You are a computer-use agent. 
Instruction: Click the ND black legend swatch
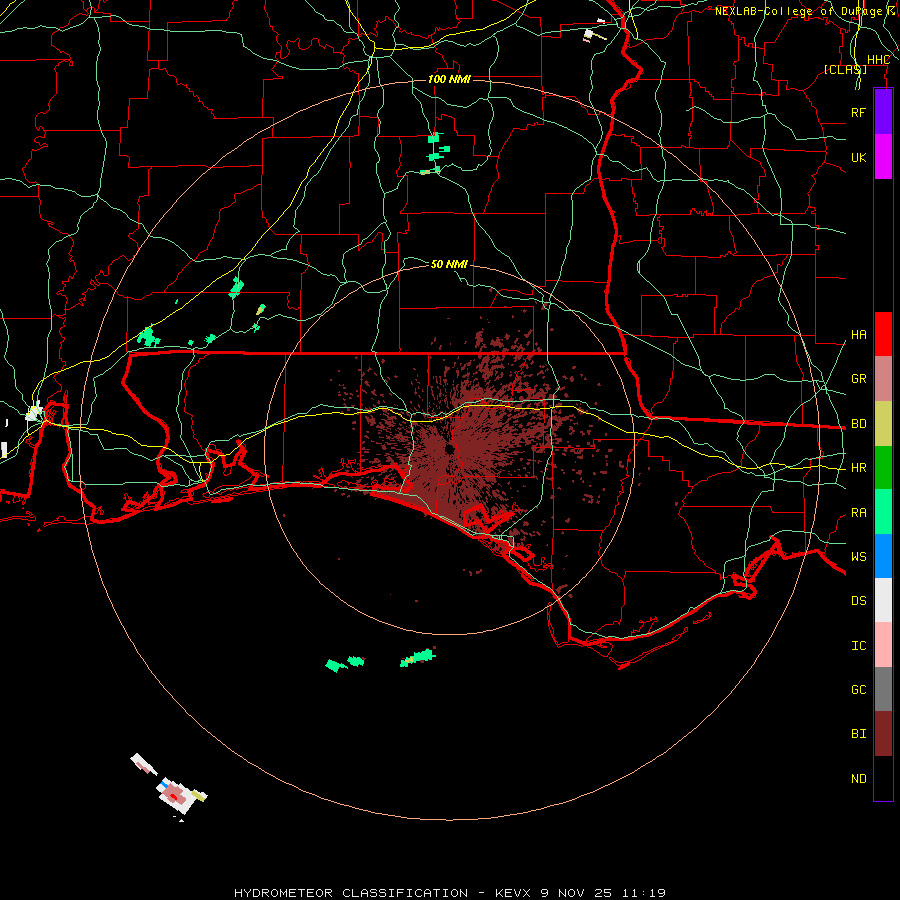[x=883, y=778]
